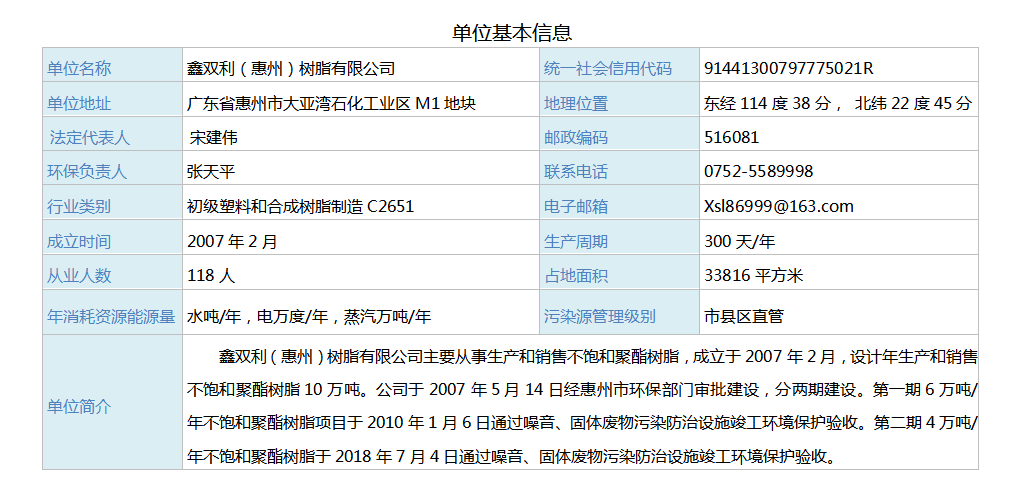This screenshot has height=501, width=1016.
Task: Select the coordinates 东经 114 度 38 分 value
Action: [x=767, y=103]
